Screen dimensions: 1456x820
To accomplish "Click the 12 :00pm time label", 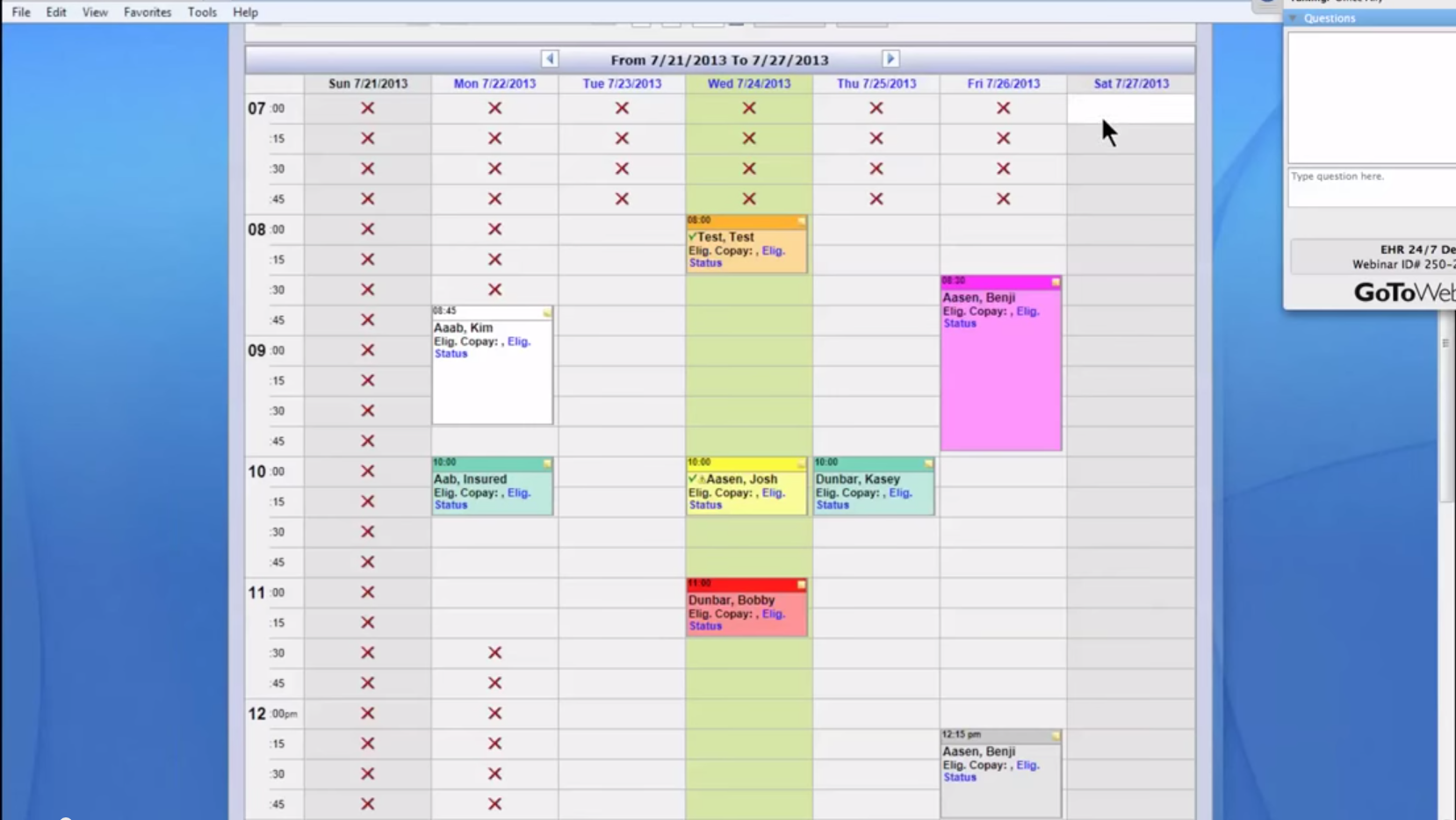I will tap(272, 714).
